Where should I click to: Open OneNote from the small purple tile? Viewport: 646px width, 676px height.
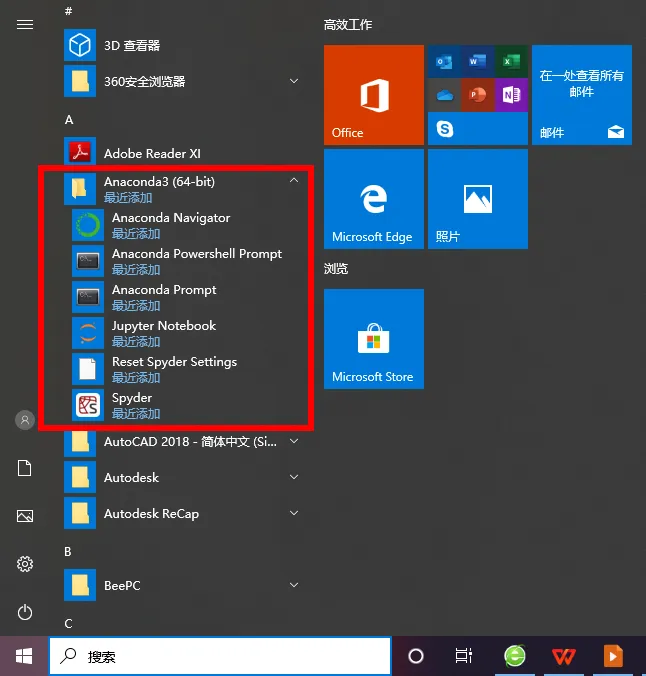click(x=511, y=95)
